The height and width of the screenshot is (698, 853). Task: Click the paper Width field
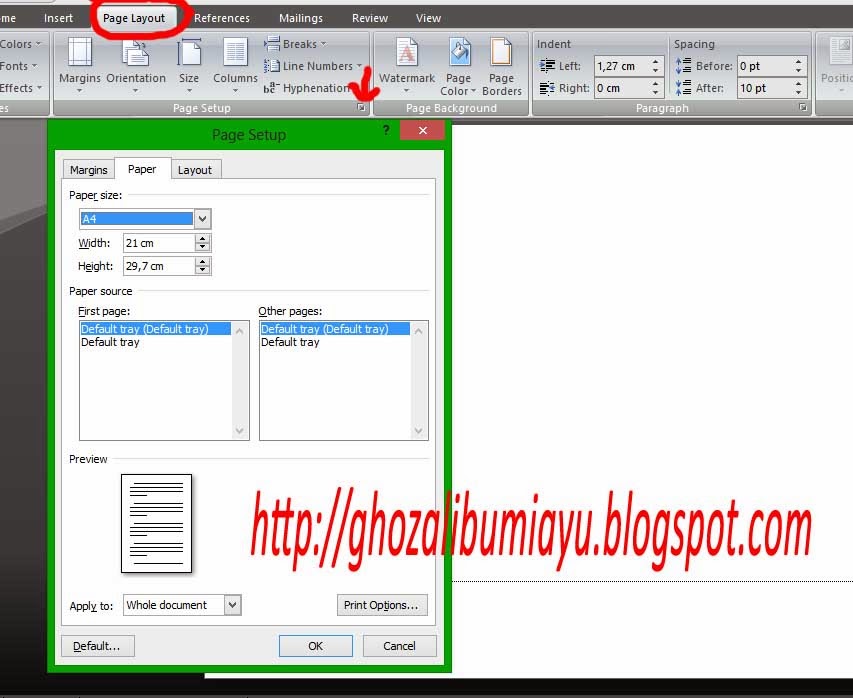[x=159, y=243]
